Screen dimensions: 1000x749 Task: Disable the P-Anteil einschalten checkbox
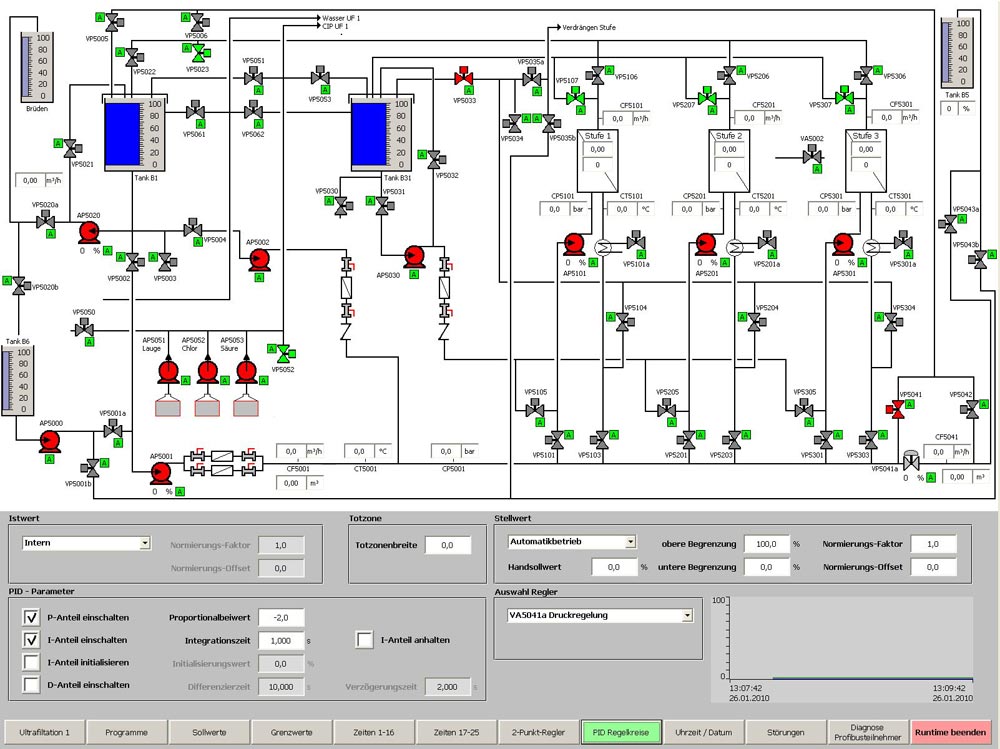tap(31, 618)
